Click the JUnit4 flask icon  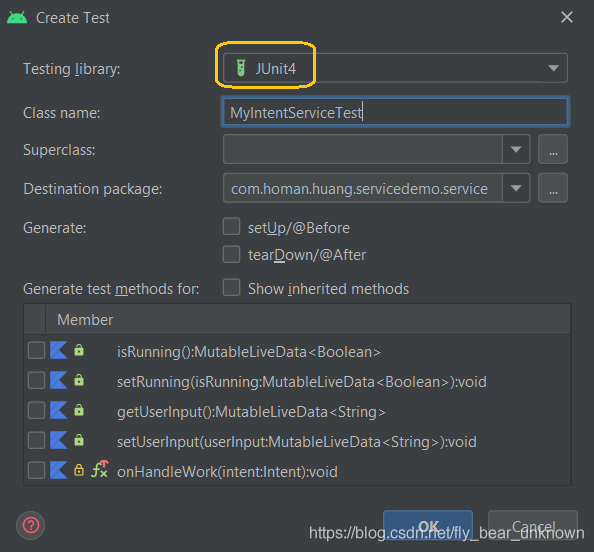pos(241,68)
